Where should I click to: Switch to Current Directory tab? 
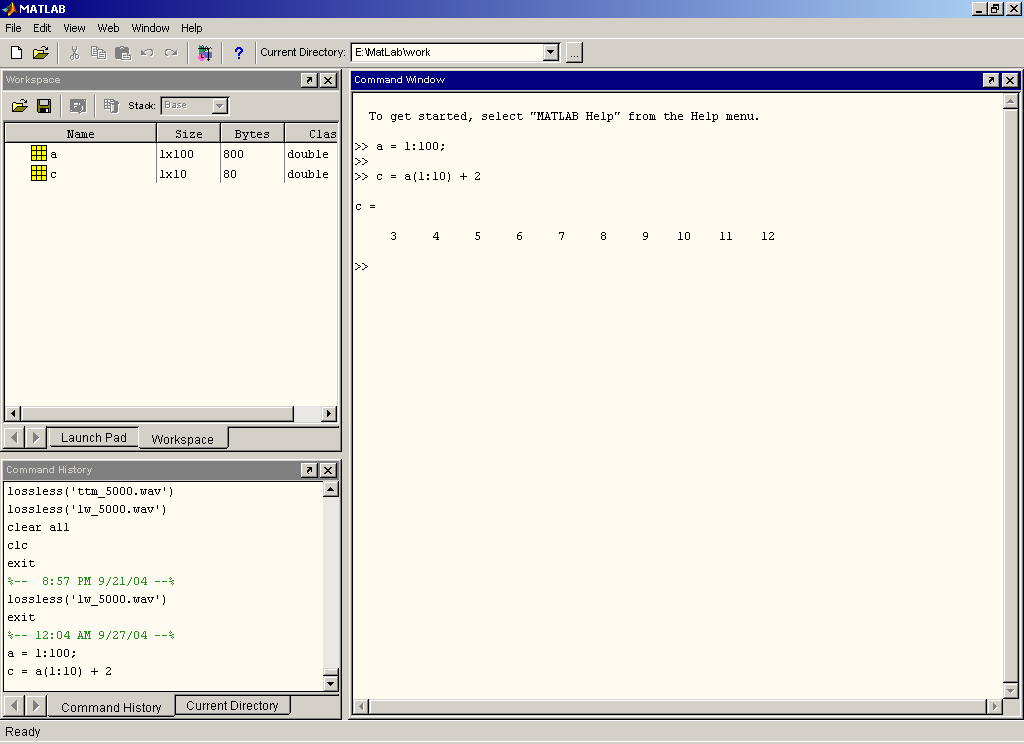(232, 705)
